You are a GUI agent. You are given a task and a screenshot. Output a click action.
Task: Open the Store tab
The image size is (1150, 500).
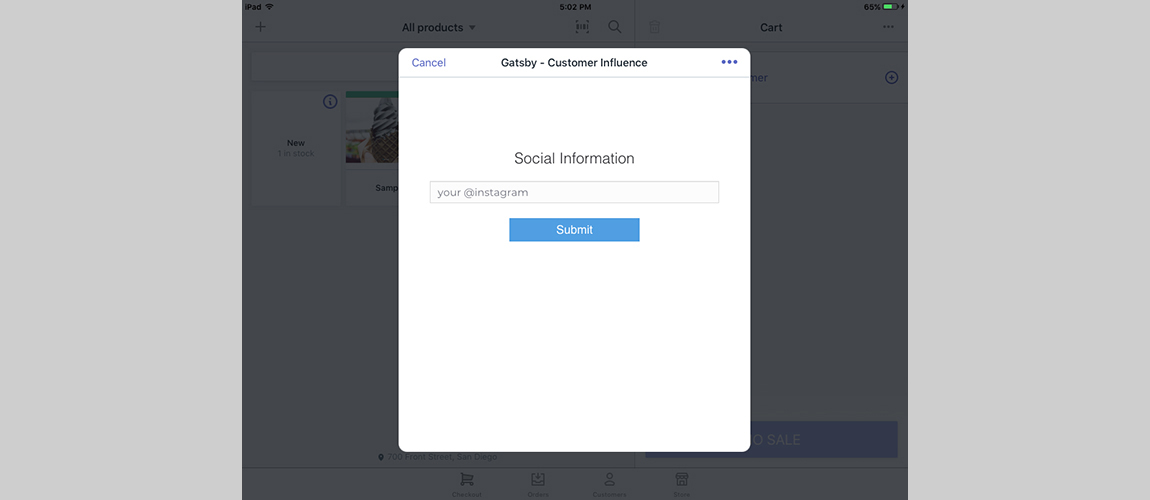681,485
